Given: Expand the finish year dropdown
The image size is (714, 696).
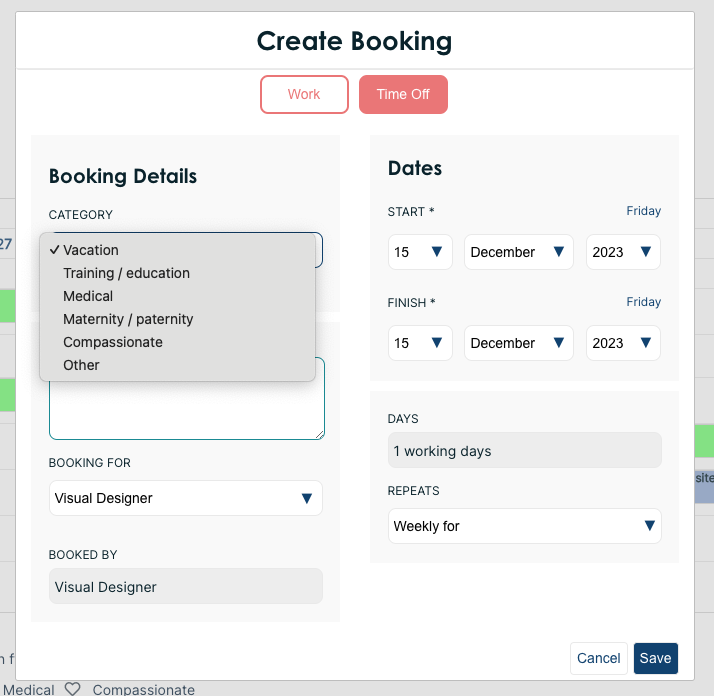Looking at the screenshot, I should point(623,343).
